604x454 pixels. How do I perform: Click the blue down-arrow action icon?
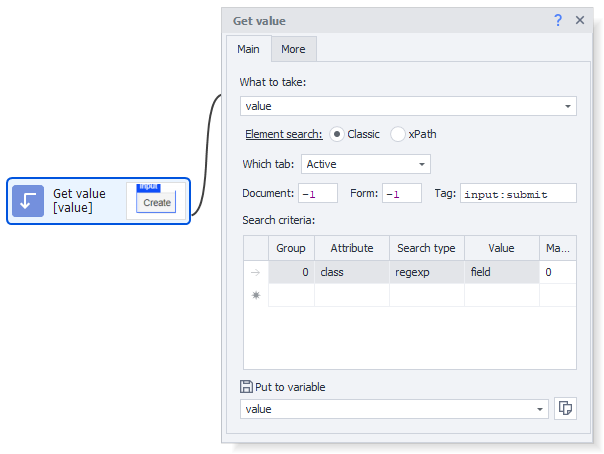(x=28, y=201)
